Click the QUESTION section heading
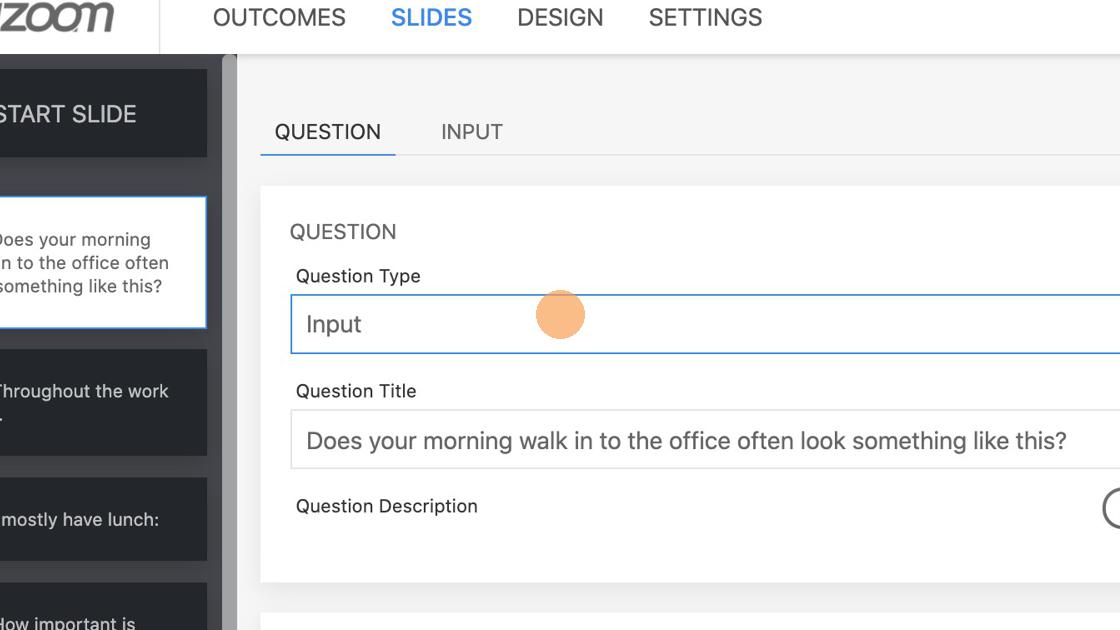Screen dimensions: 1120x630 pos(343,232)
